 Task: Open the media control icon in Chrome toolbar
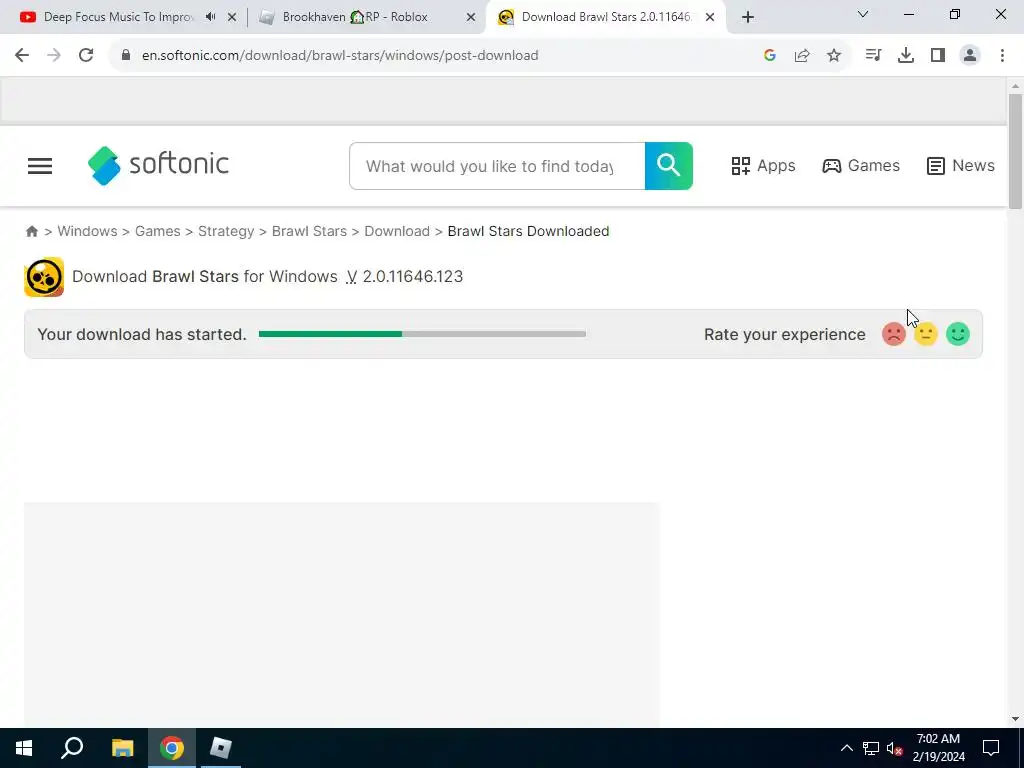[x=873, y=56]
